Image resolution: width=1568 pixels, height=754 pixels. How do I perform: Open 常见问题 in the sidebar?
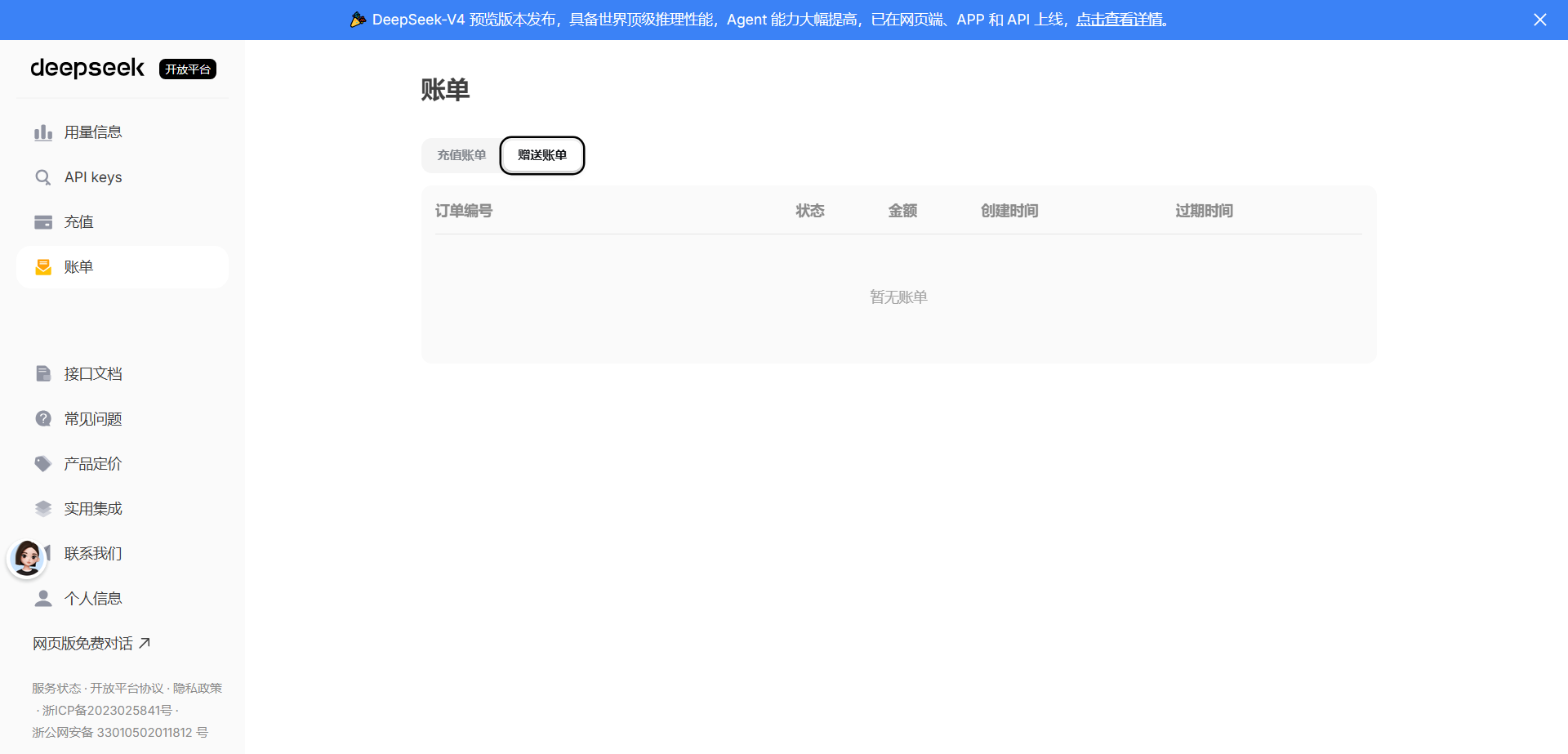[x=122, y=419]
